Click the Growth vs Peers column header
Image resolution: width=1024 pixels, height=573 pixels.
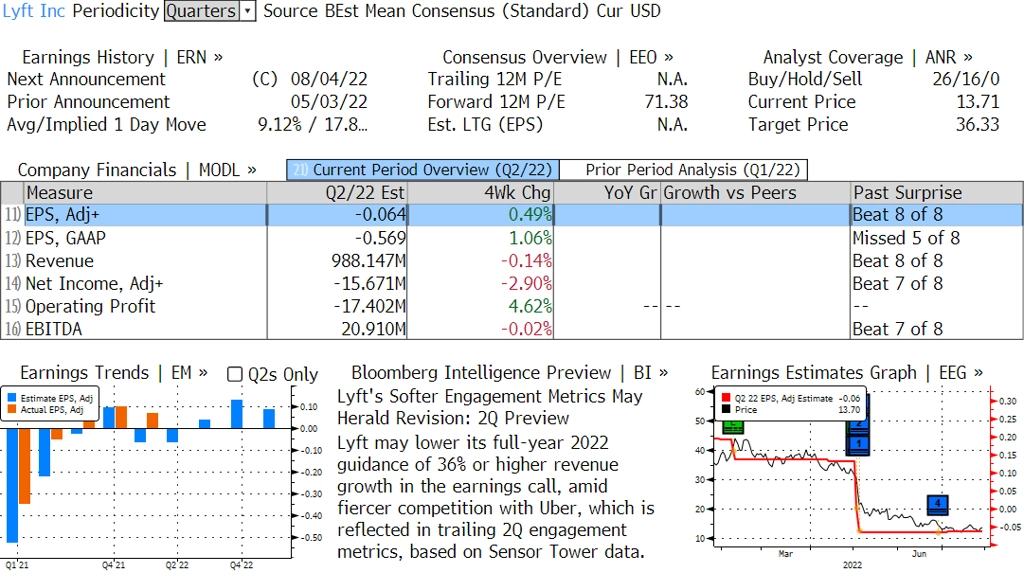pos(756,193)
